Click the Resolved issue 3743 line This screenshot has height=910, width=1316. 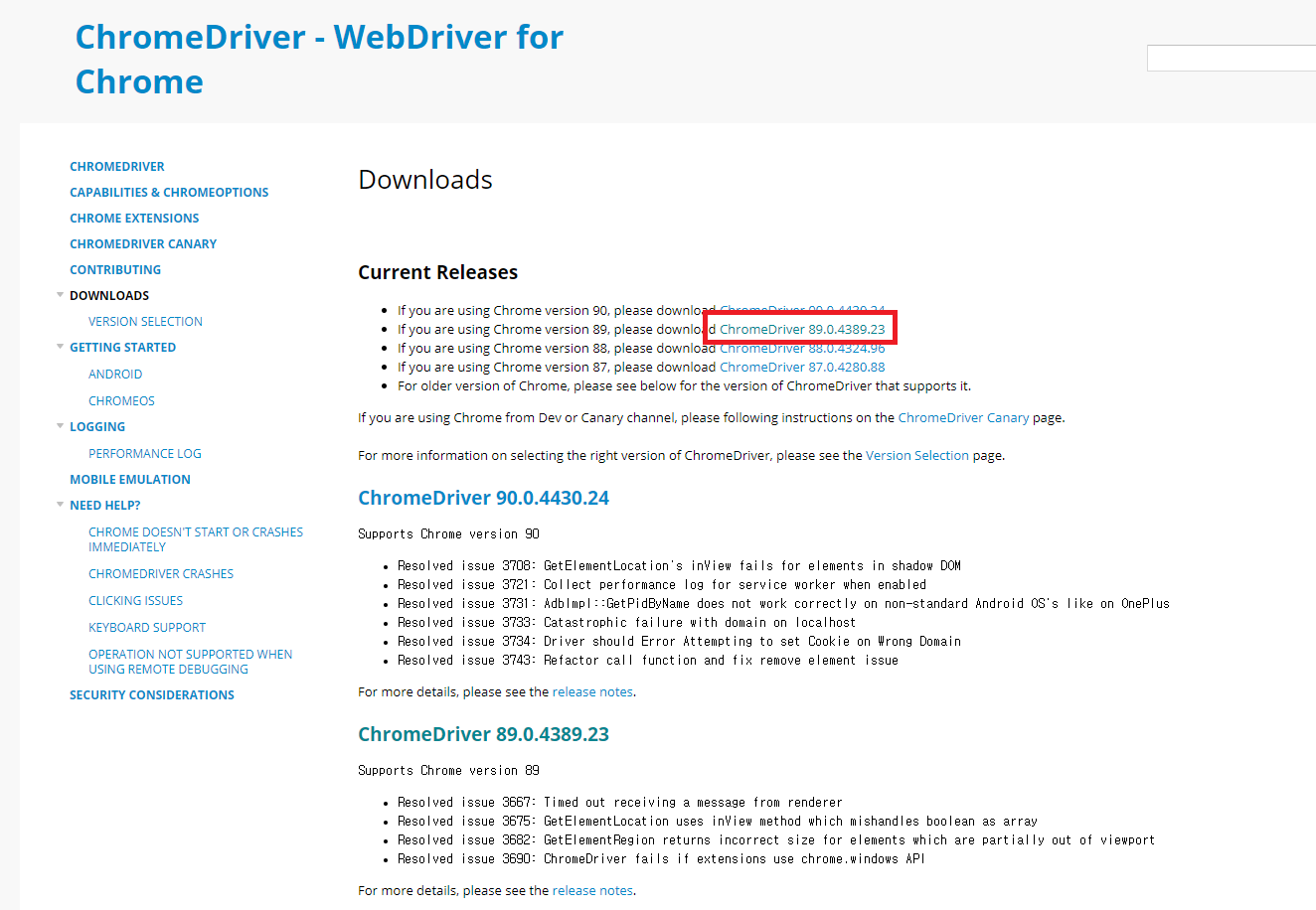(648, 661)
